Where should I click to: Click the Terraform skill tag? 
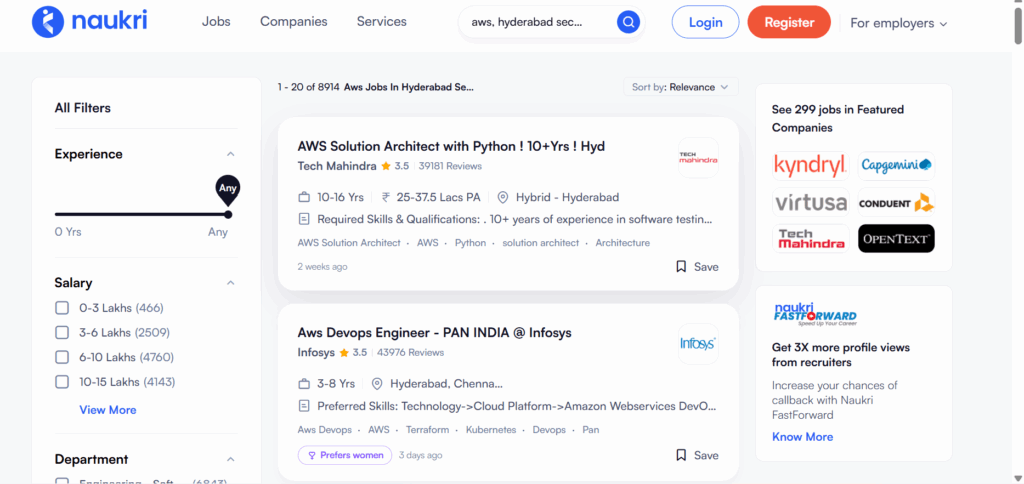tap(427, 430)
